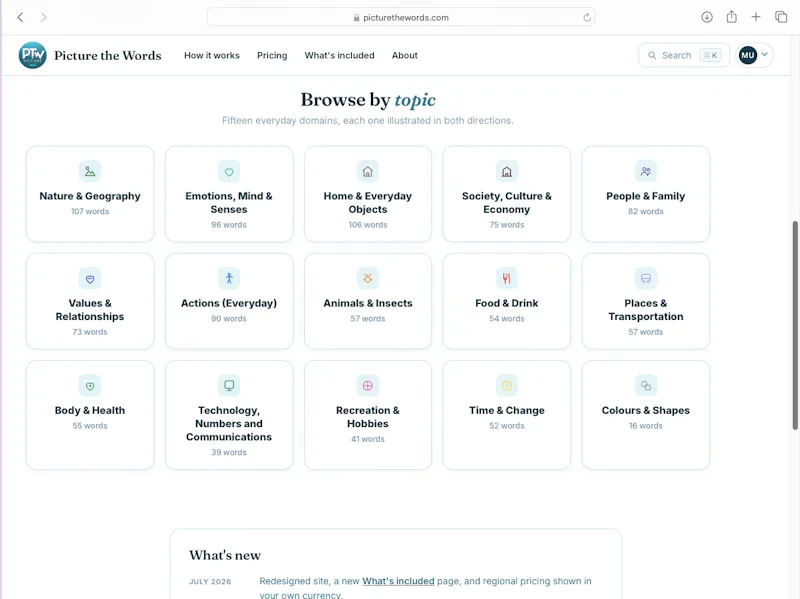This screenshot has width=800, height=599.
Task: Open the Time & Change card title
Action: point(507,410)
